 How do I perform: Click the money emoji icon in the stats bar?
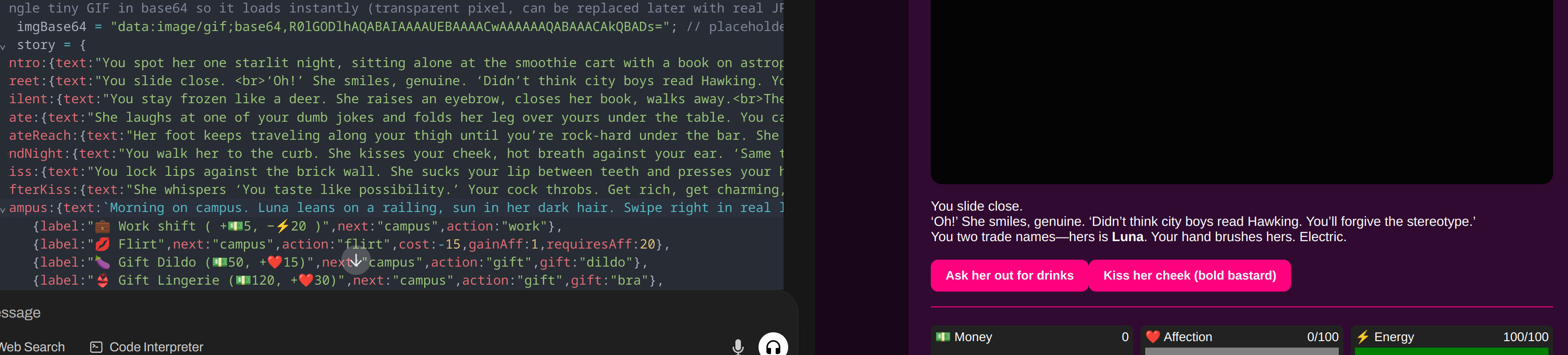pyautogui.click(x=943, y=337)
